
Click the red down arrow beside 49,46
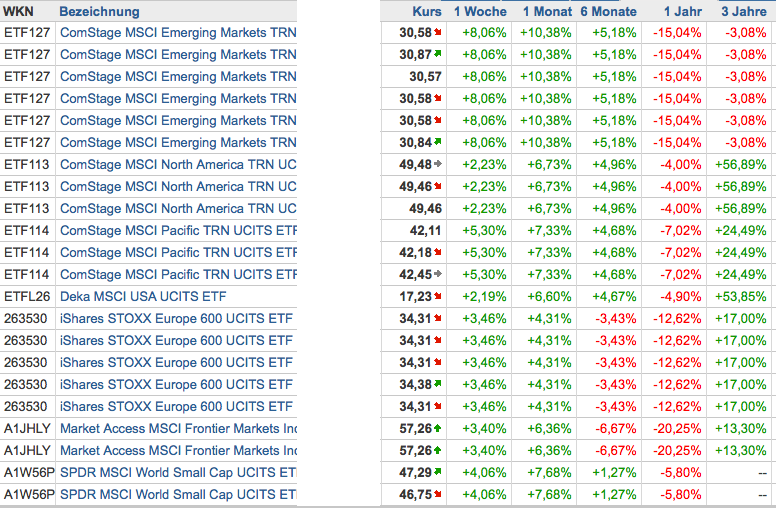coord(438,186)
